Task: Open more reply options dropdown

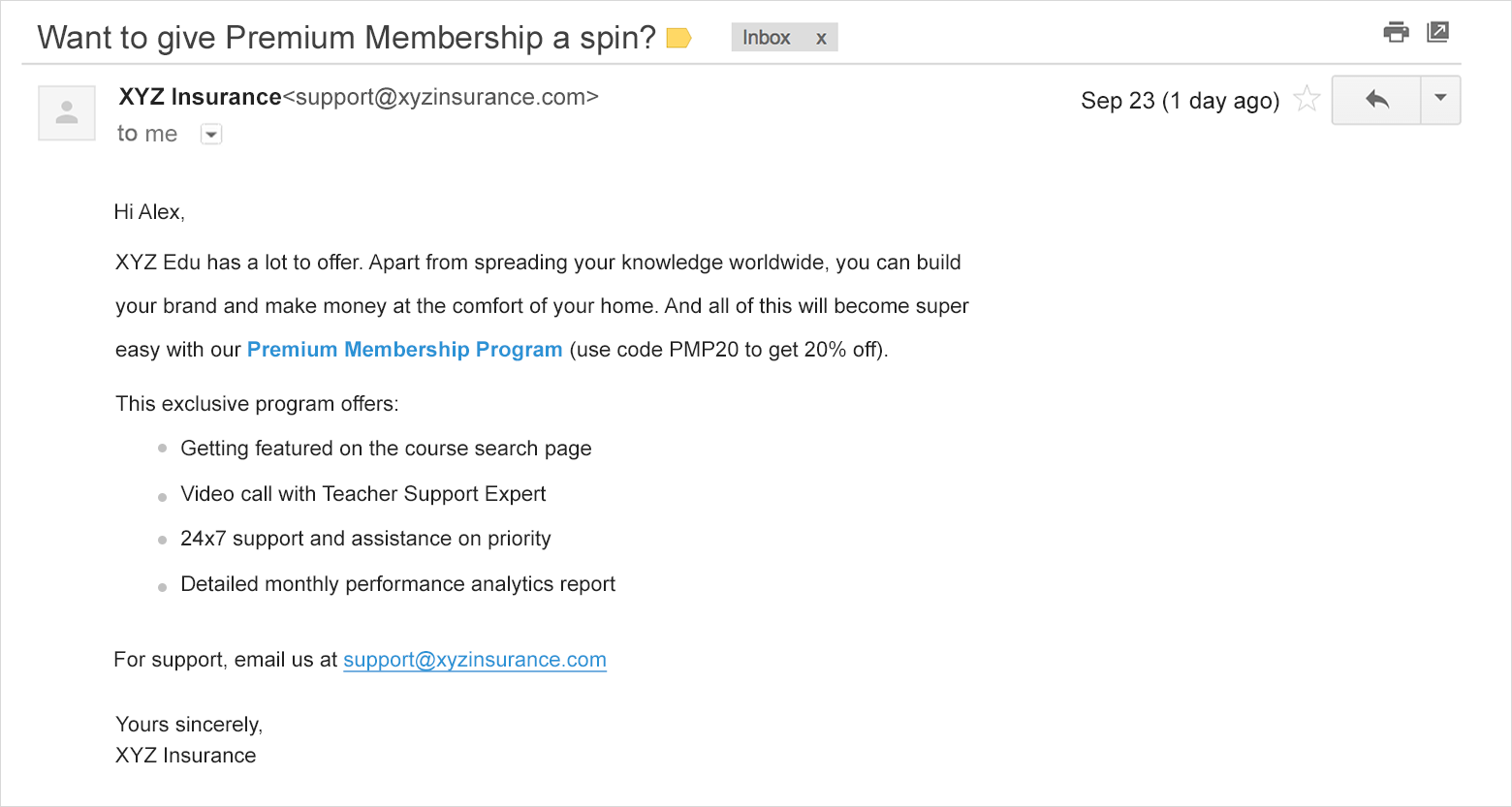Action: click(x=1440, y=99)
